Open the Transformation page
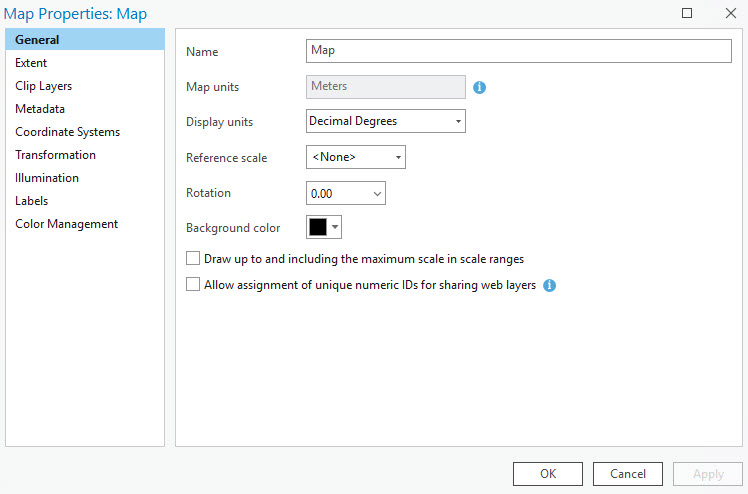The width and height of the screenshot is (748, 494). click(x=55, y=155)
